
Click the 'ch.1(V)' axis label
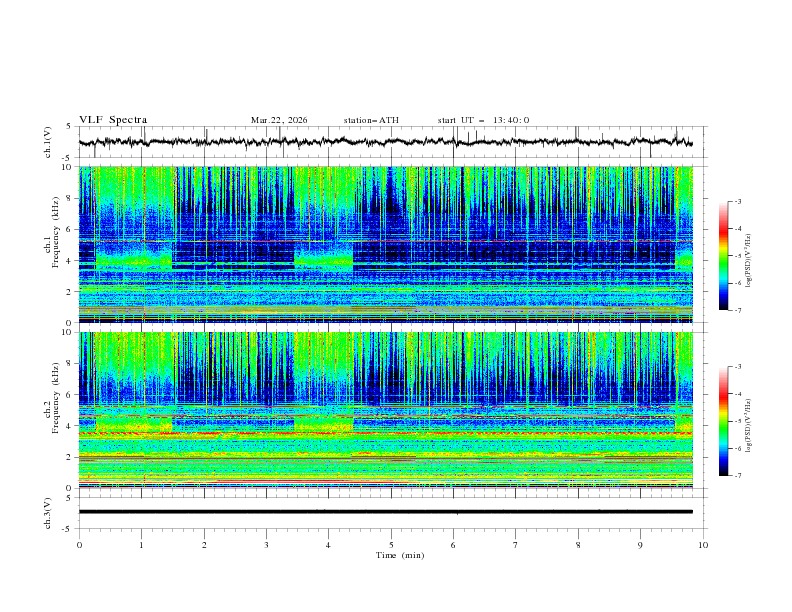(48, 142)
